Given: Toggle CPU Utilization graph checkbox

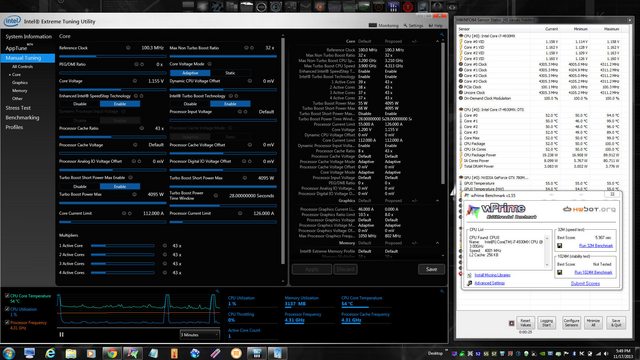Looking at the screenshot, I should pos(7,309).
